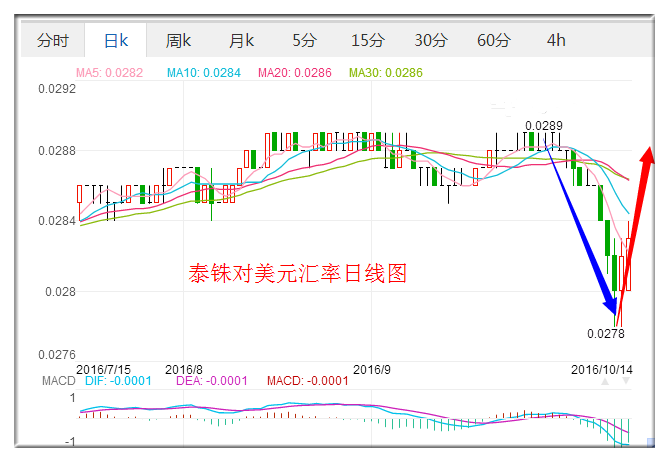This screenshot has height=462, width=669.
Task: Switch to the 分时 tab
Action: [x=52, y=41]
